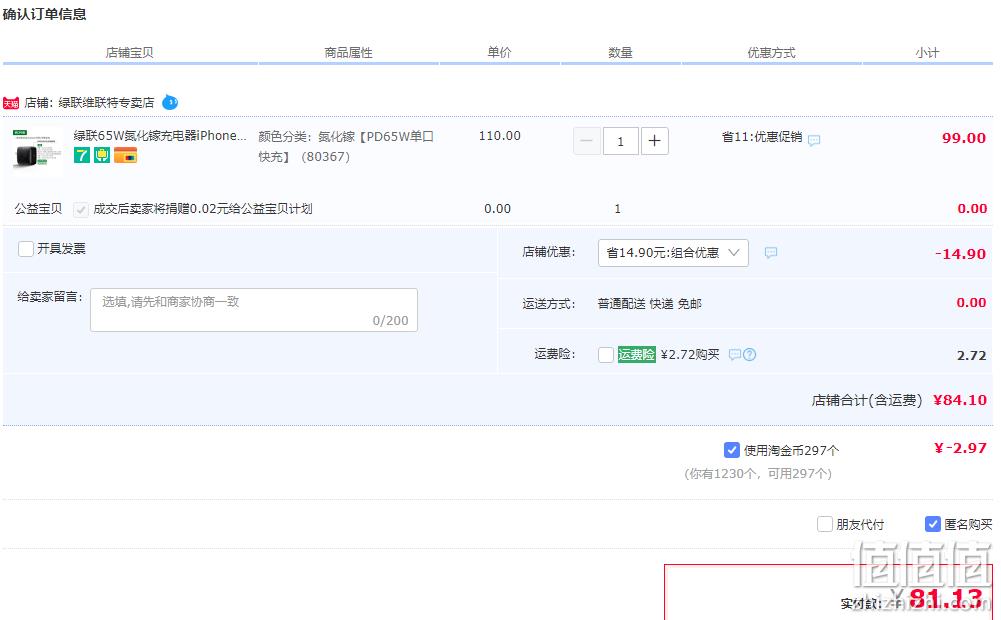
Task: Click the orange credit card payment icon
Action: pyautogui.click(x=126, y=155)
